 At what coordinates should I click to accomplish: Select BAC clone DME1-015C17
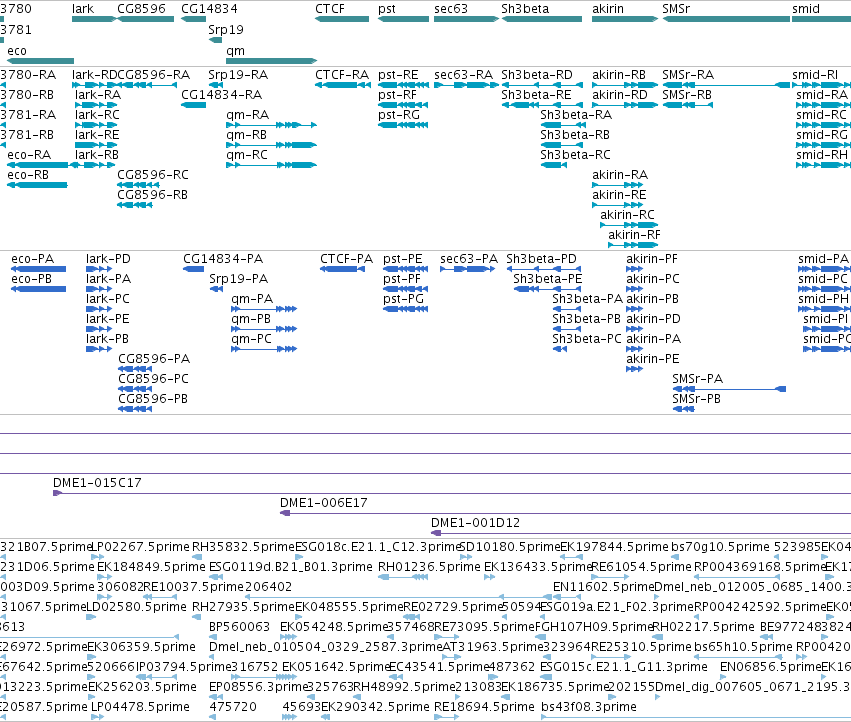452,493
